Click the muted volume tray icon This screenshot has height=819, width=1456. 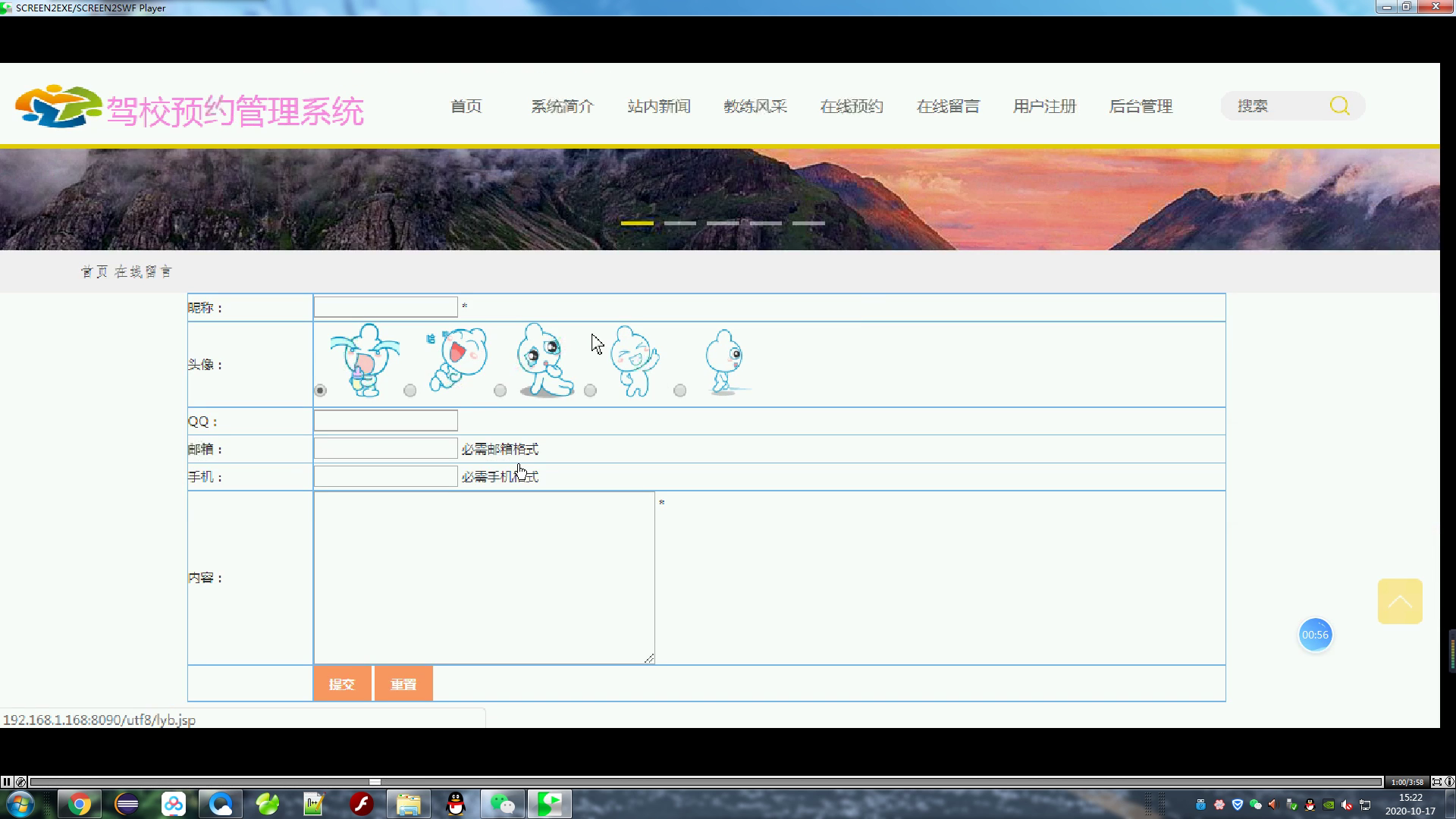click(1347, 805)
